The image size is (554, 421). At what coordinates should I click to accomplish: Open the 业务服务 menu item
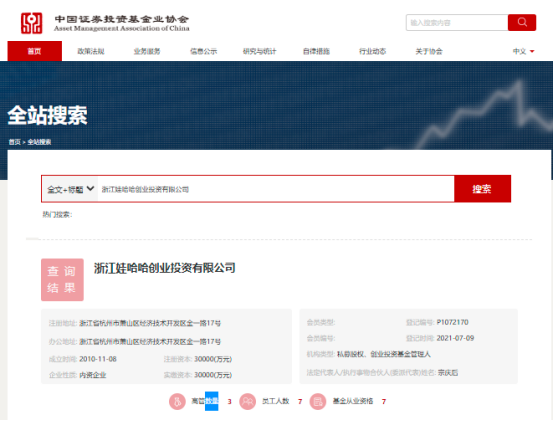point(147,52)
